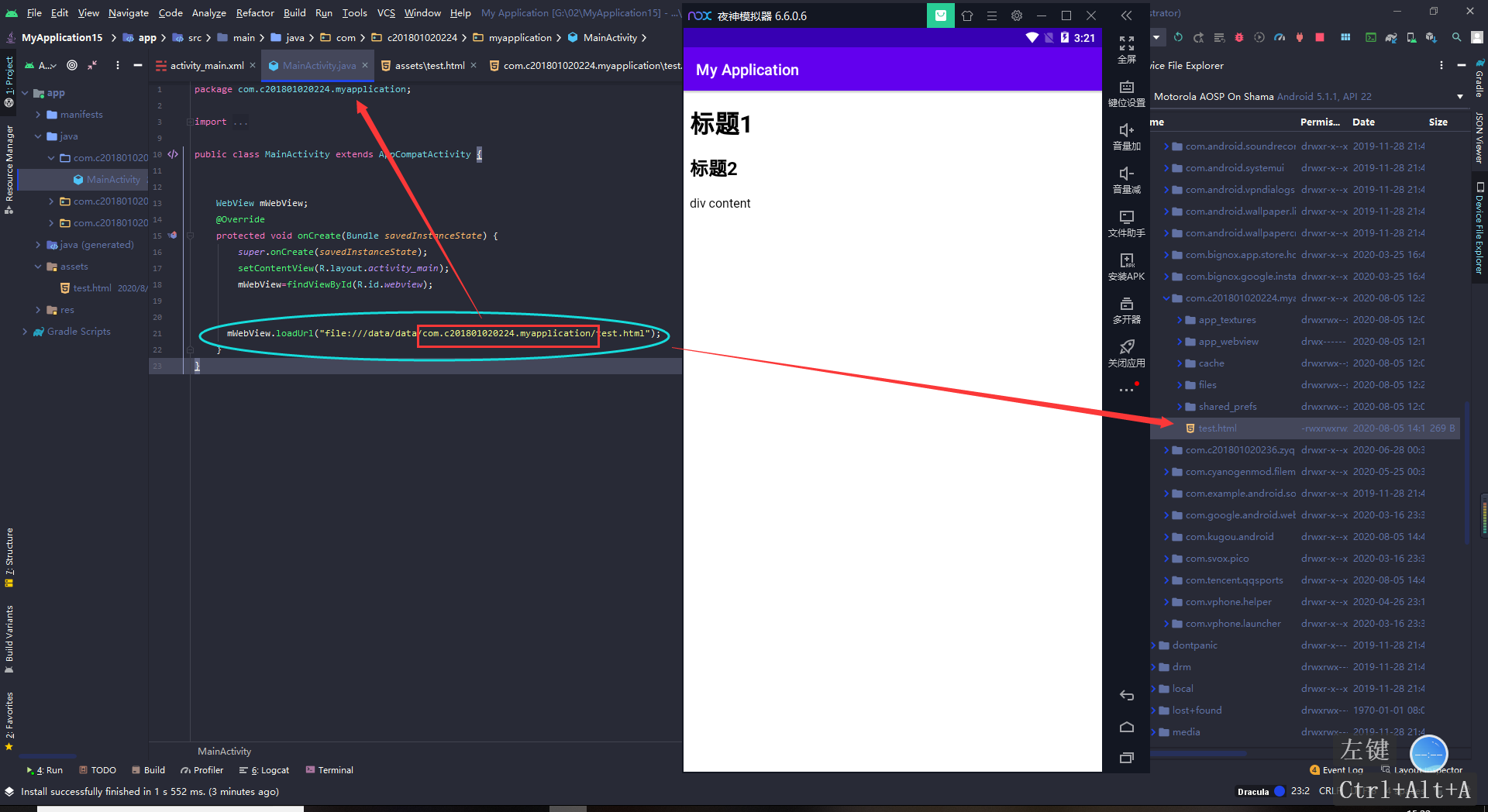Open the Logcat tool window

(x=264, y=770)
